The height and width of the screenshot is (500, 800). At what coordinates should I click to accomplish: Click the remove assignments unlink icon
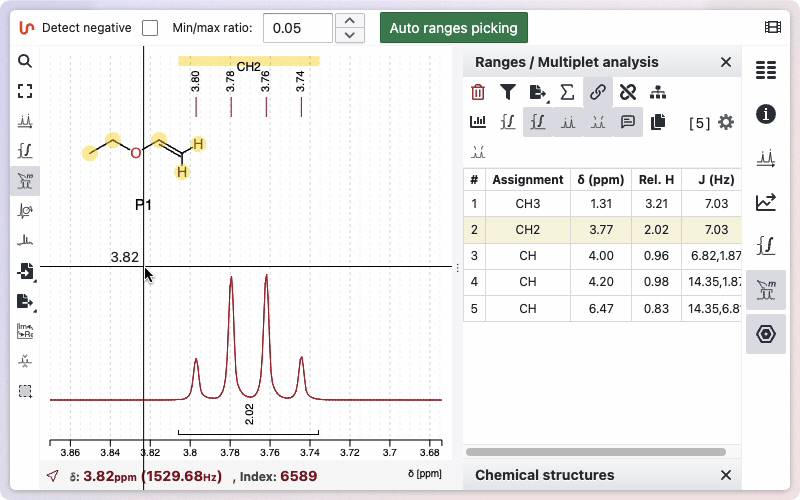(627, 93)
